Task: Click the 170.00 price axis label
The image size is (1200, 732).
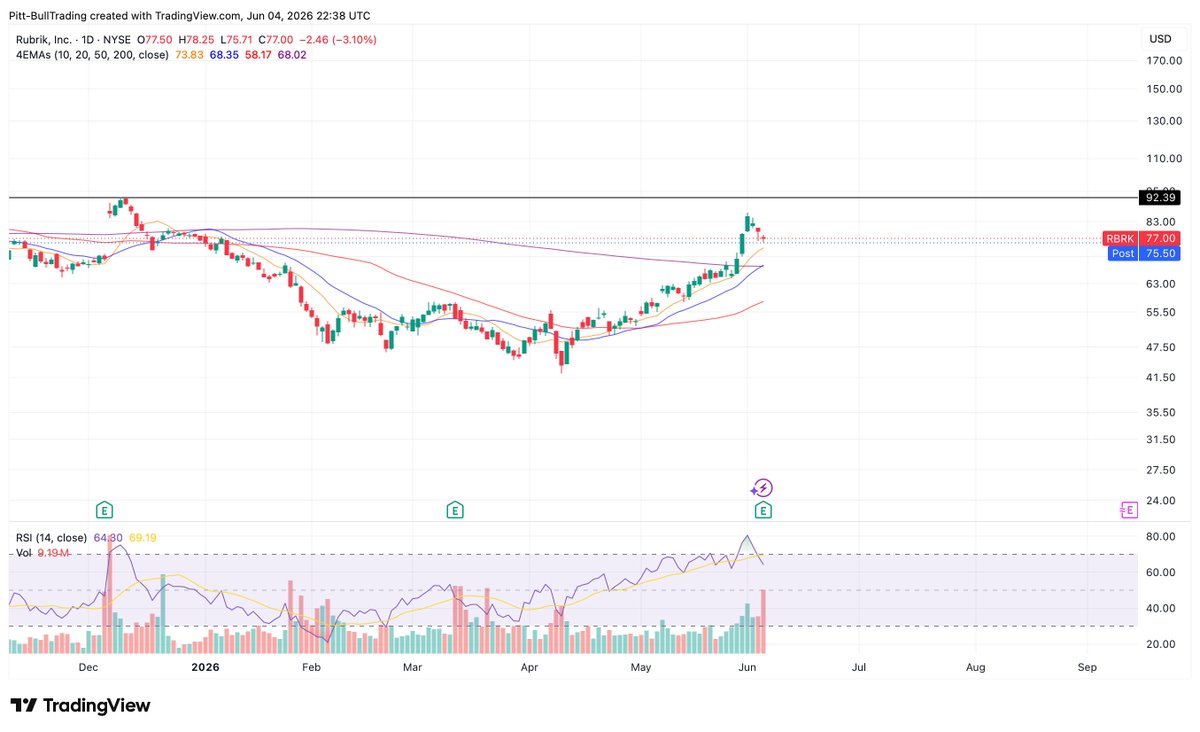Action: pos(1166,59)
